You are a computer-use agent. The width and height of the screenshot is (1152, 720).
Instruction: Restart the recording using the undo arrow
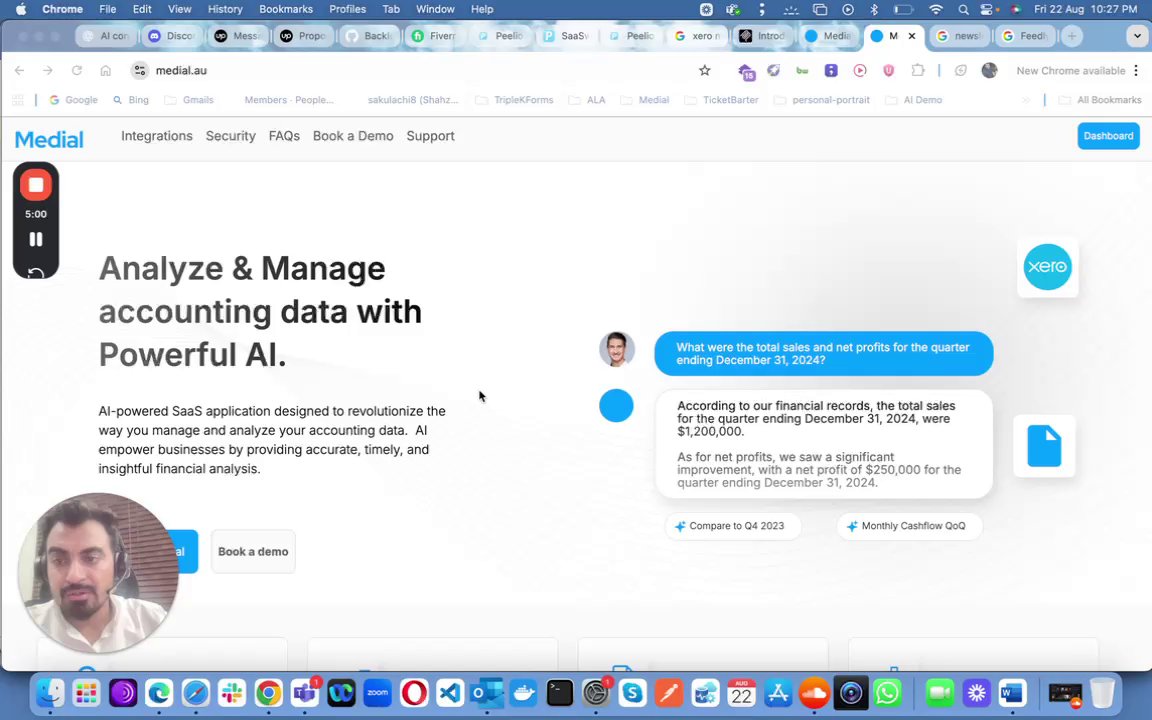click(x=35, y=273)
